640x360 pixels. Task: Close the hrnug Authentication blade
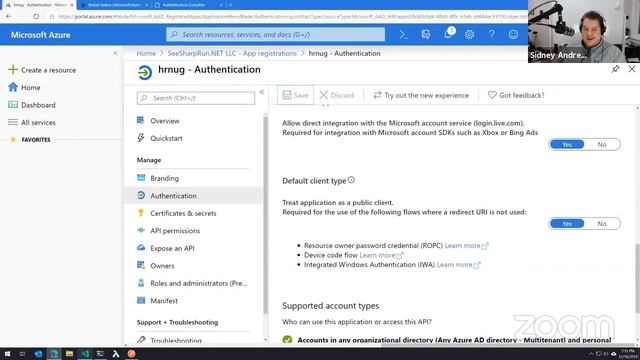point(632,69)
